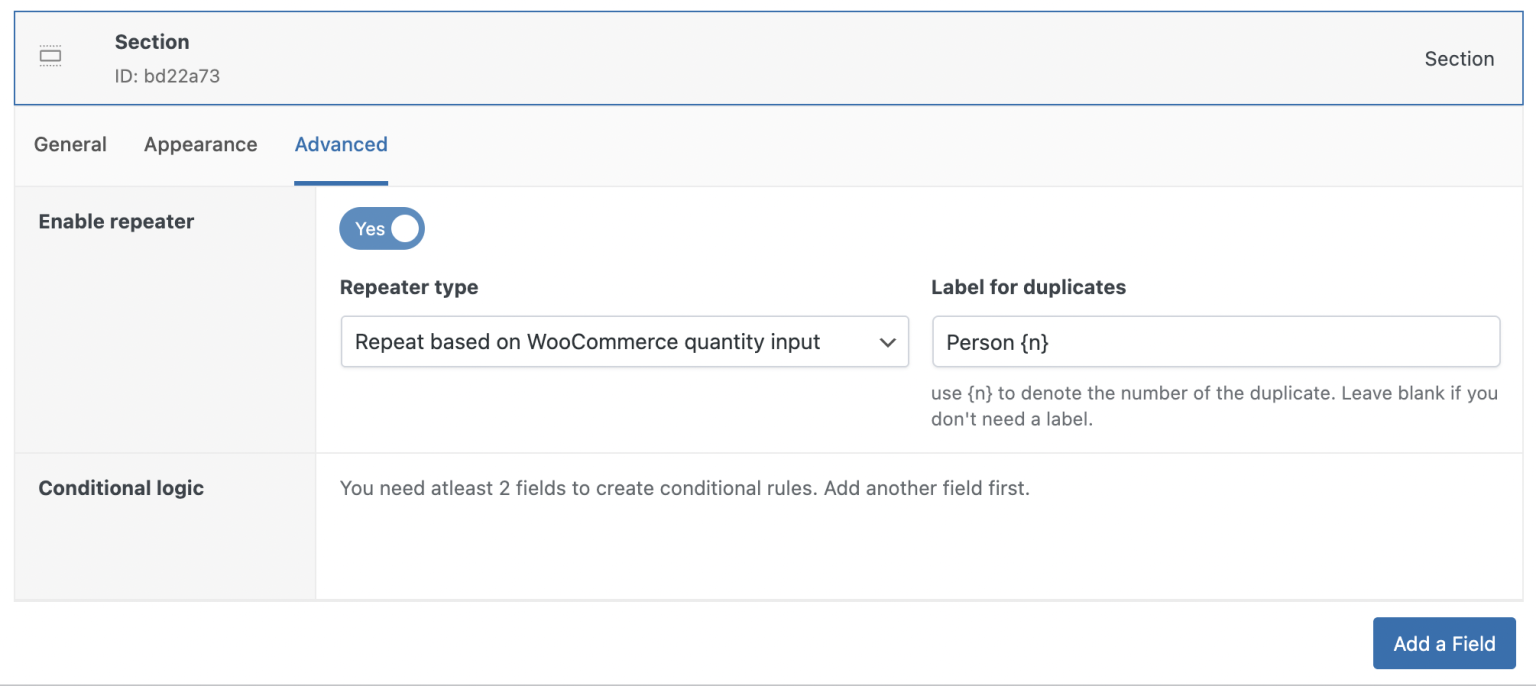Click the Conditional logic label

click(x=121, y=487)
